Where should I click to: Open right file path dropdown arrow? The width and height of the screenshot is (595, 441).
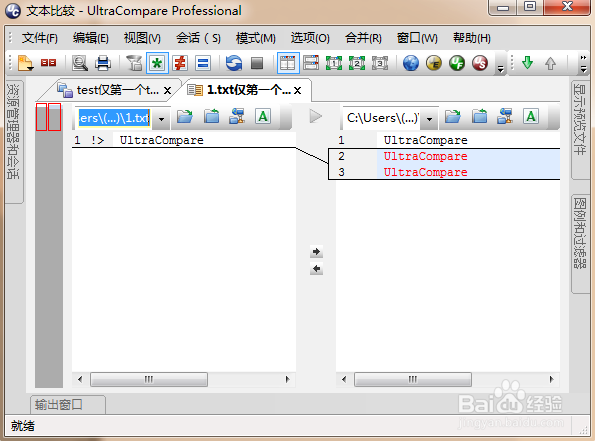(x=430, y=119)
